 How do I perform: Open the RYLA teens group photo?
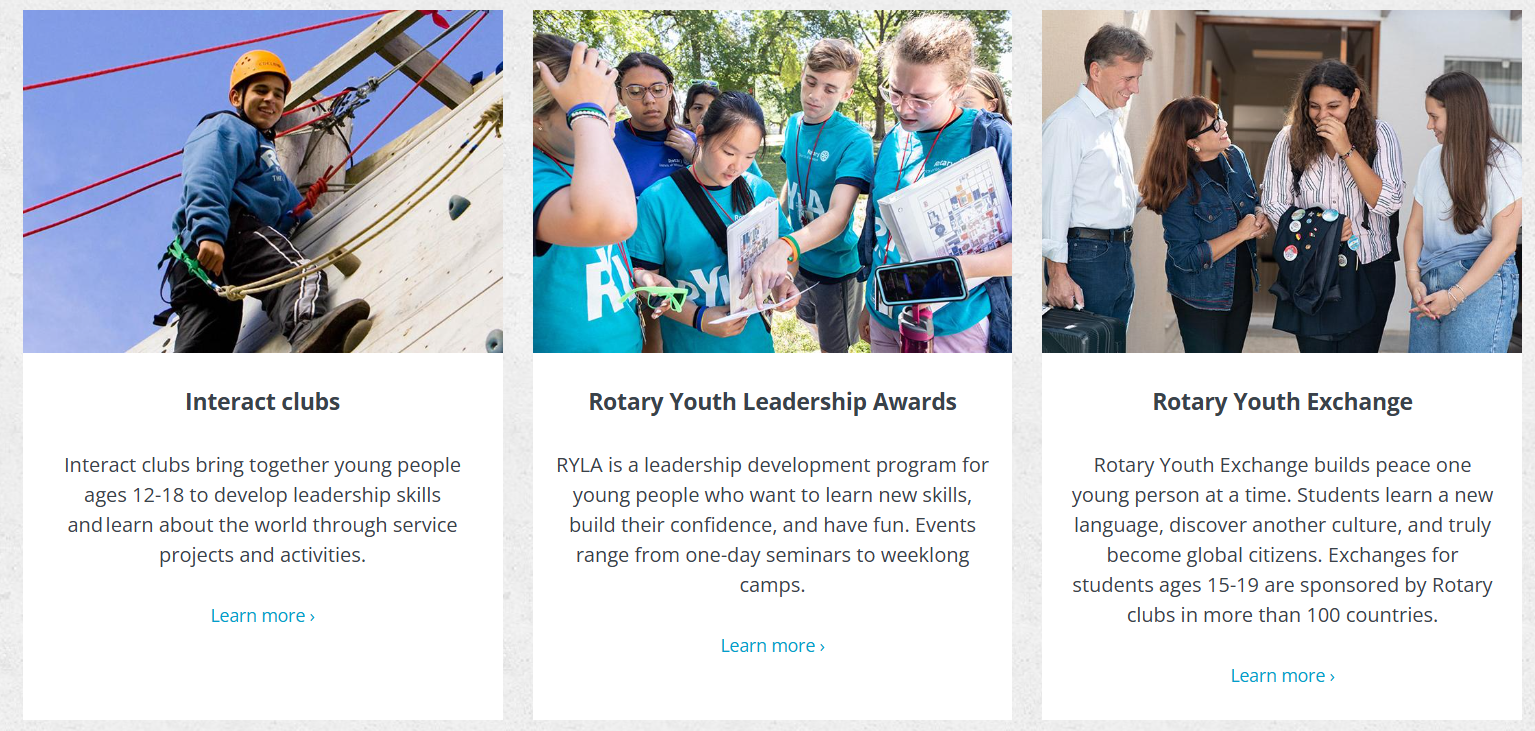click(772, 181)
